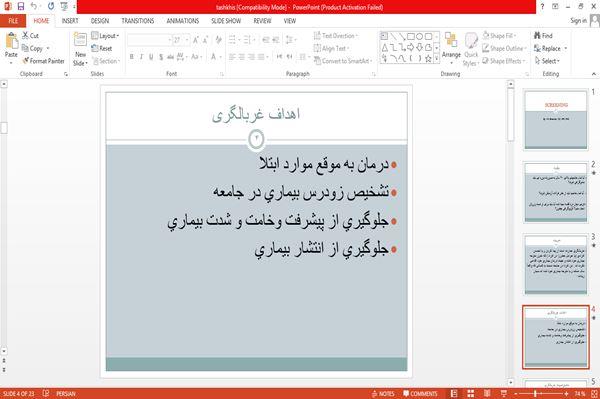Toggle align text left

[x=232, y=57]
